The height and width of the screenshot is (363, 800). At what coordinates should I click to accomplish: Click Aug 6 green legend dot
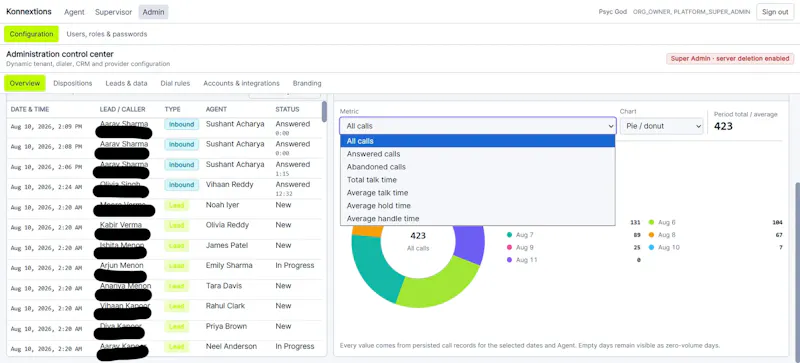click(x=652, y=223)
